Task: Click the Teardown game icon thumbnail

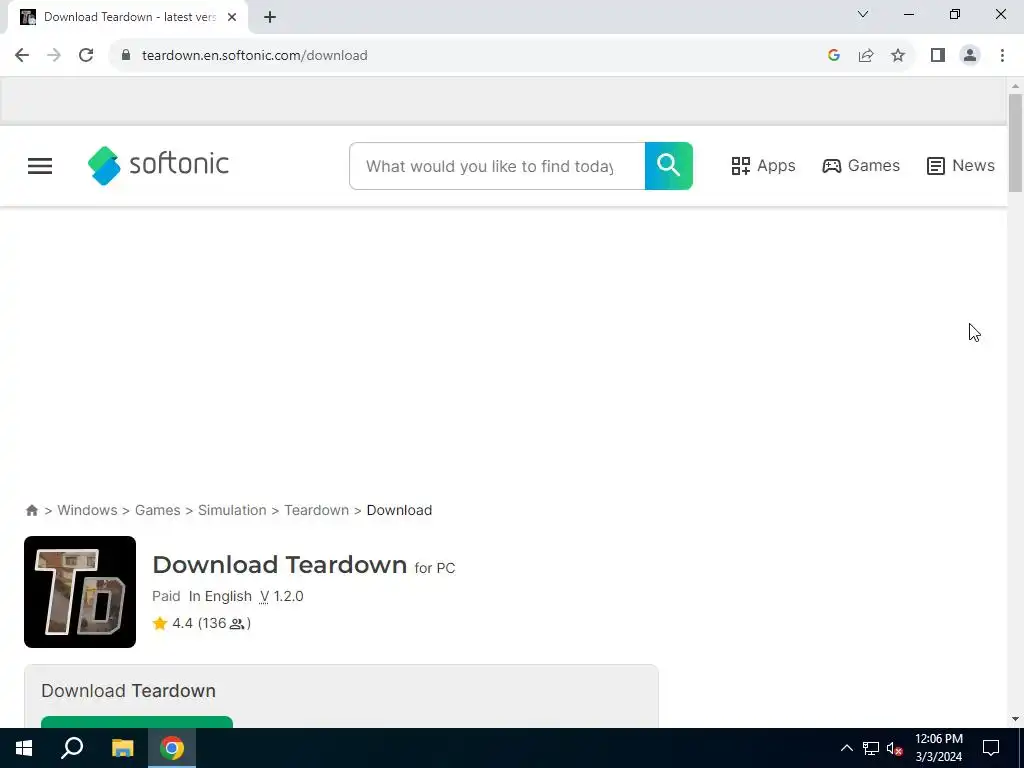Action: (80, 592)
